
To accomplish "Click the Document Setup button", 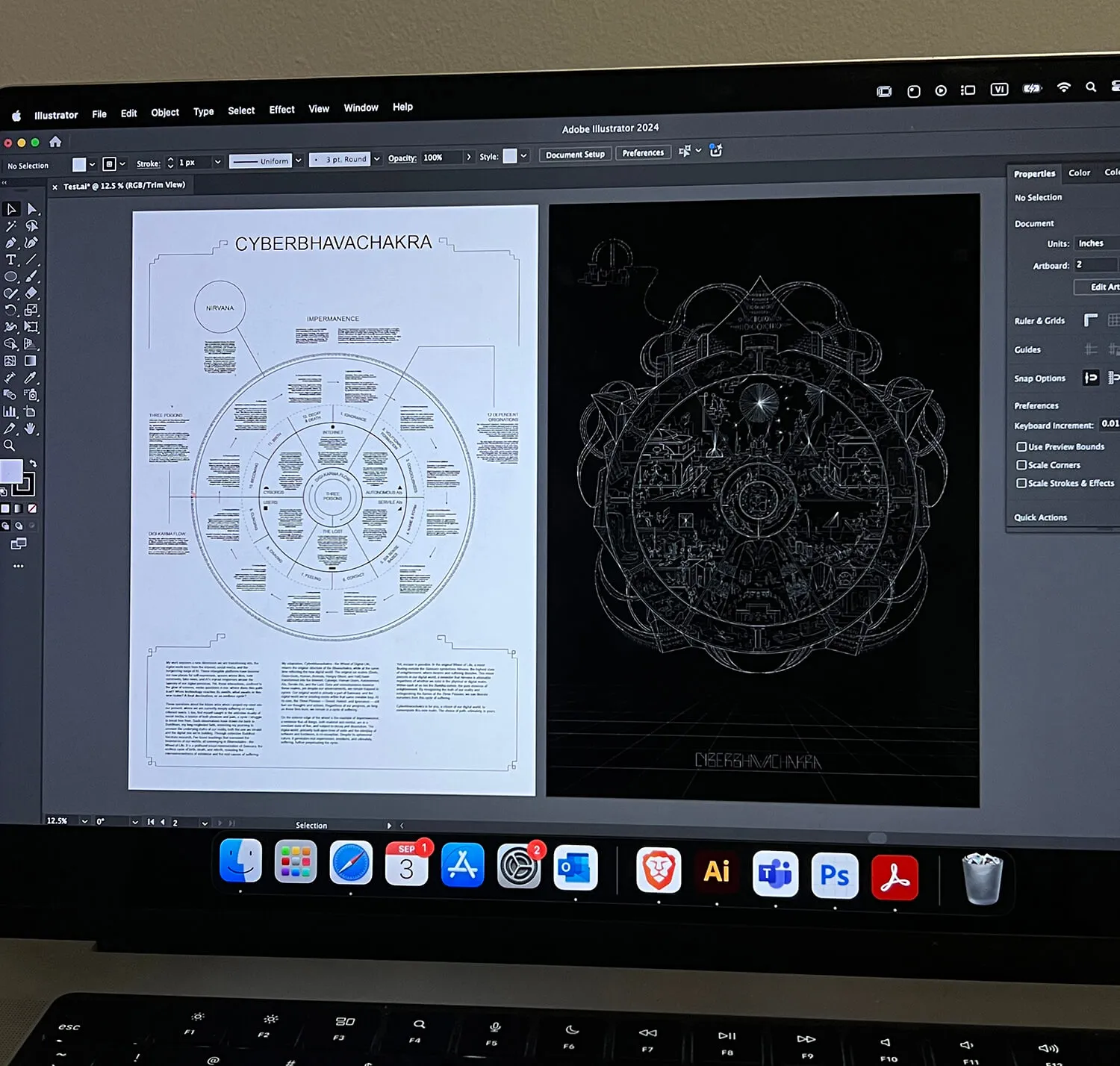I will pos(575,155).
